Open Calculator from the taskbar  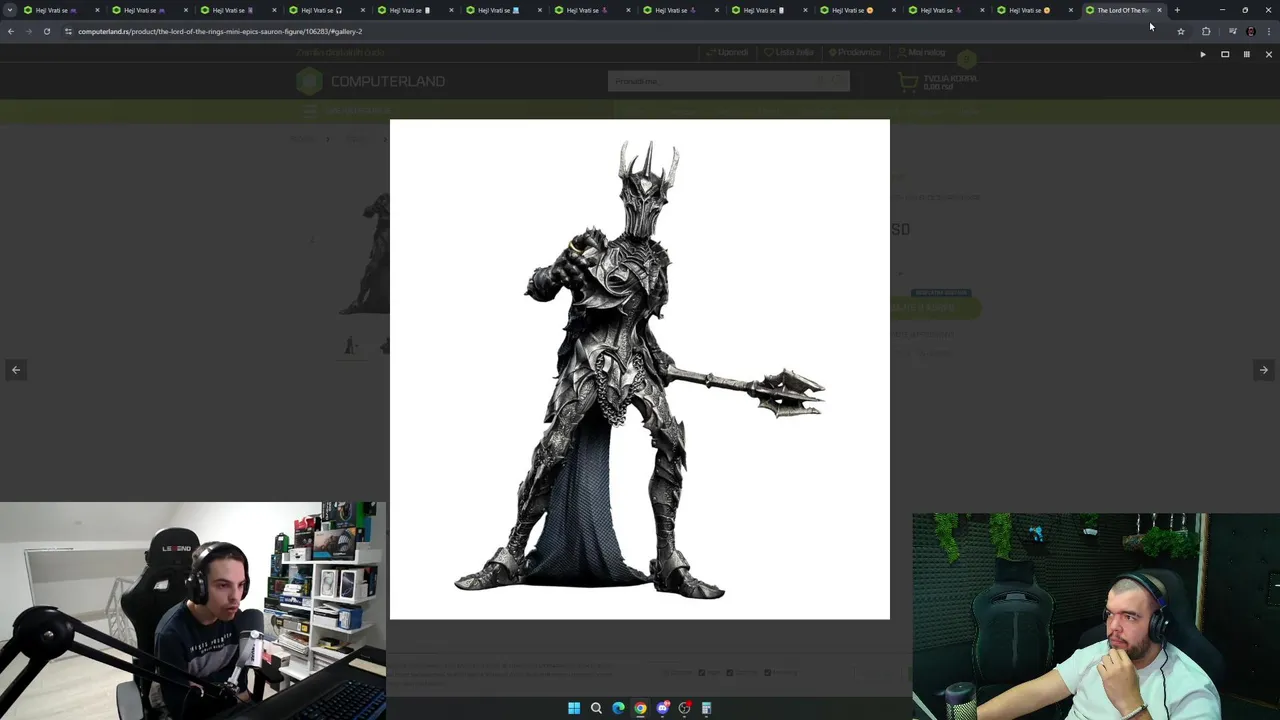706,708
